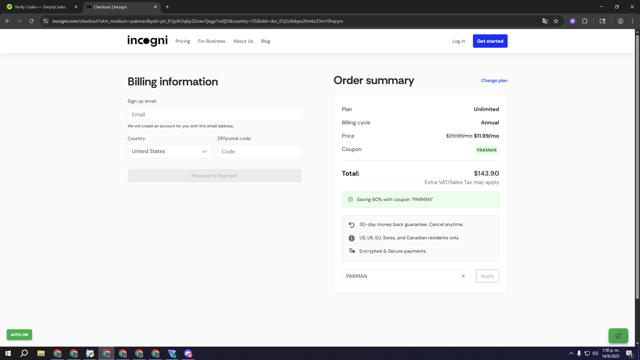Focus the Sign up Email field
The height and width of the screenshot is (360, 640).
(214, 115)
